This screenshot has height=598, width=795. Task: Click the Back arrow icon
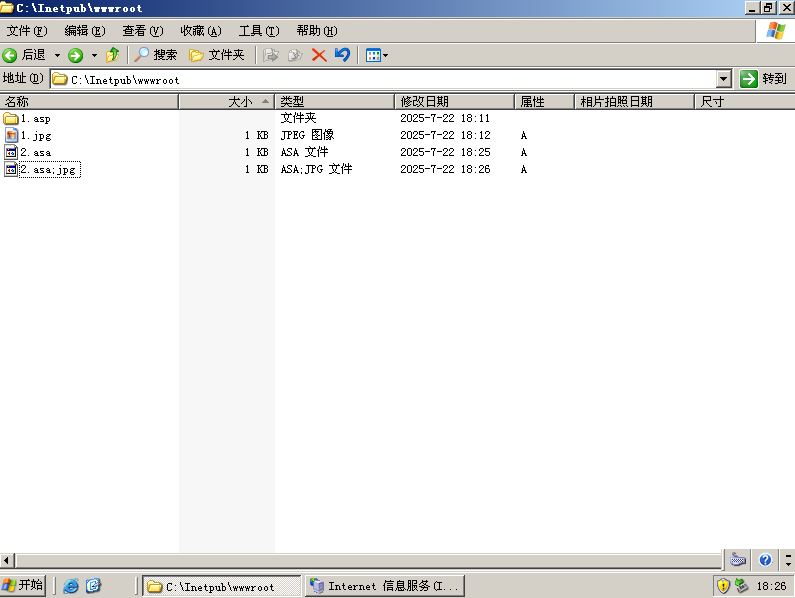10,55
